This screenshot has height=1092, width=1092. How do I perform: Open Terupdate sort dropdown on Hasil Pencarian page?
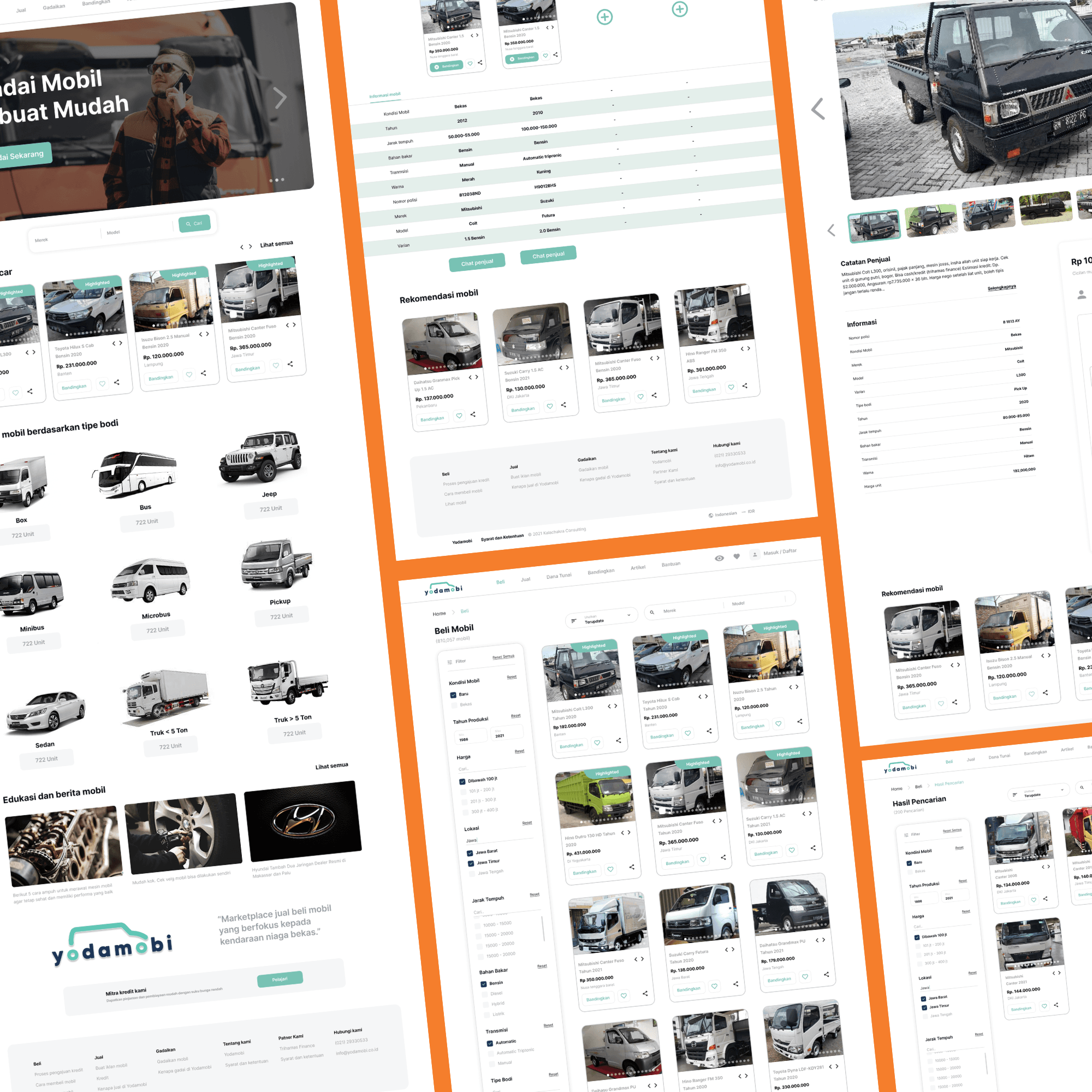1039,792
